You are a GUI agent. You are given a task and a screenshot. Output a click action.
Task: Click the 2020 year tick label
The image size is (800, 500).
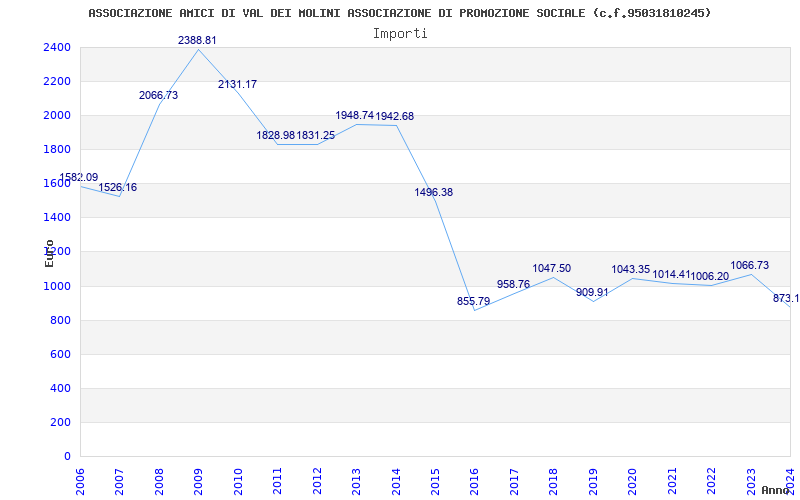[633, 481]
